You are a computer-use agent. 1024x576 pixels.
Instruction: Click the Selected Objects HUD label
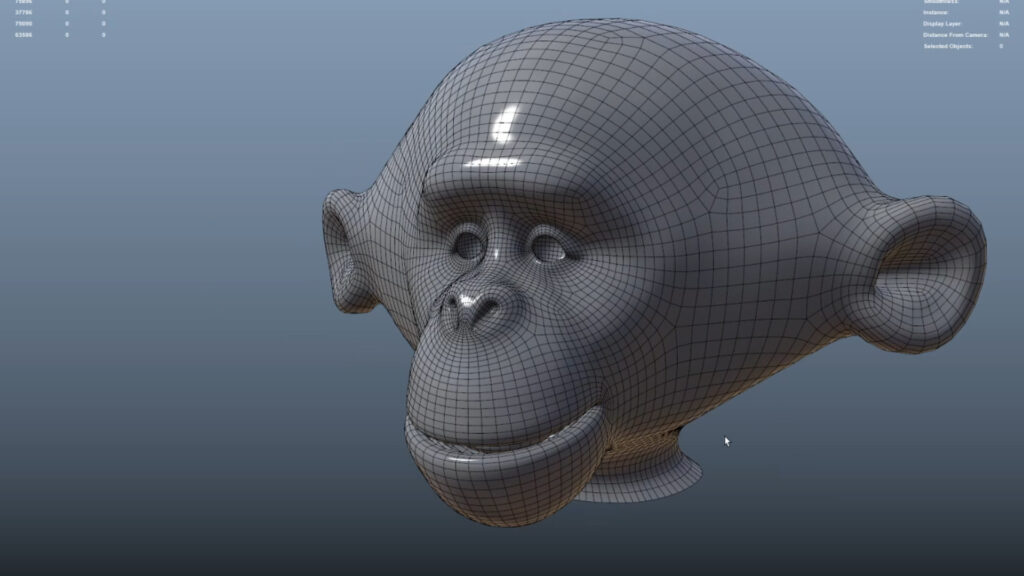(x=948, y=46)
